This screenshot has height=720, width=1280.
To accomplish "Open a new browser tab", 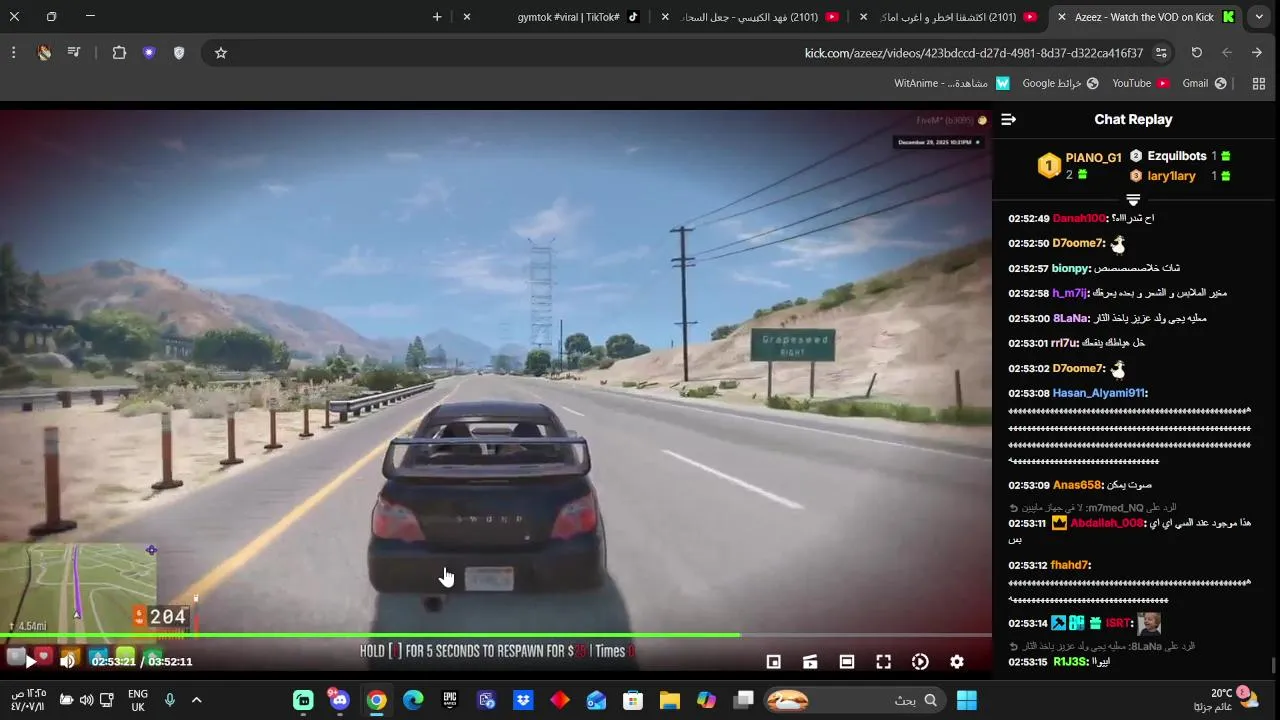I will (437, 17).
